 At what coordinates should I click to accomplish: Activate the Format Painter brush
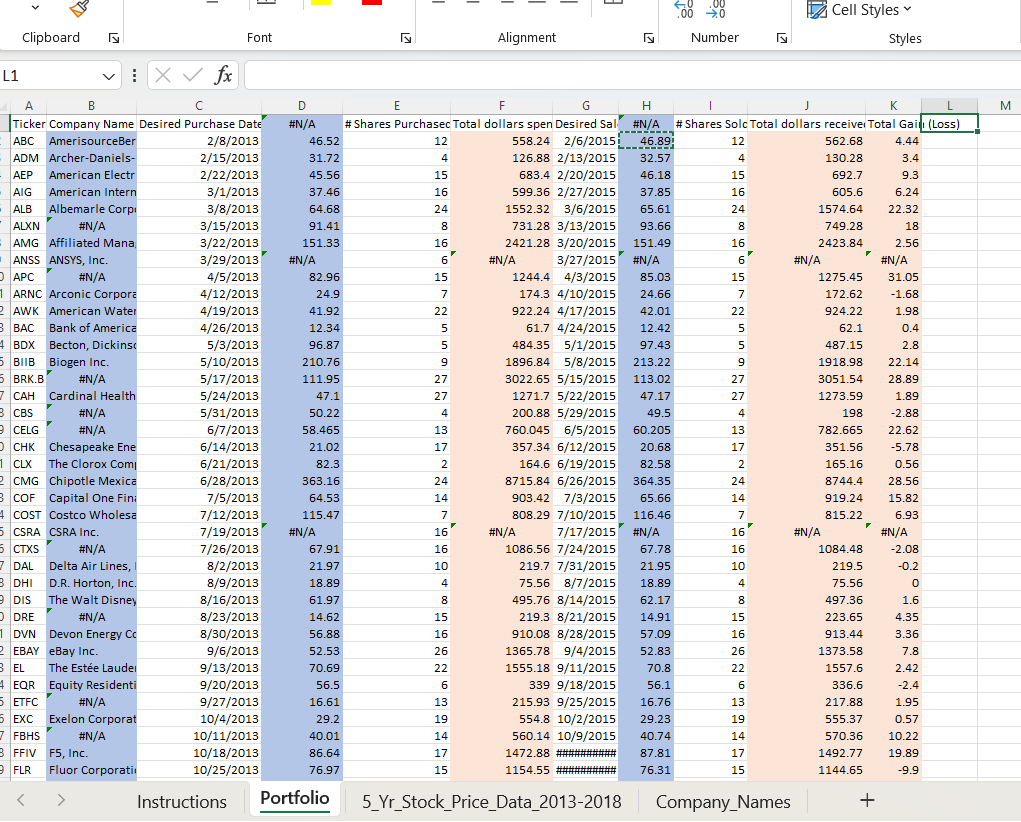(x=78, y=8)
